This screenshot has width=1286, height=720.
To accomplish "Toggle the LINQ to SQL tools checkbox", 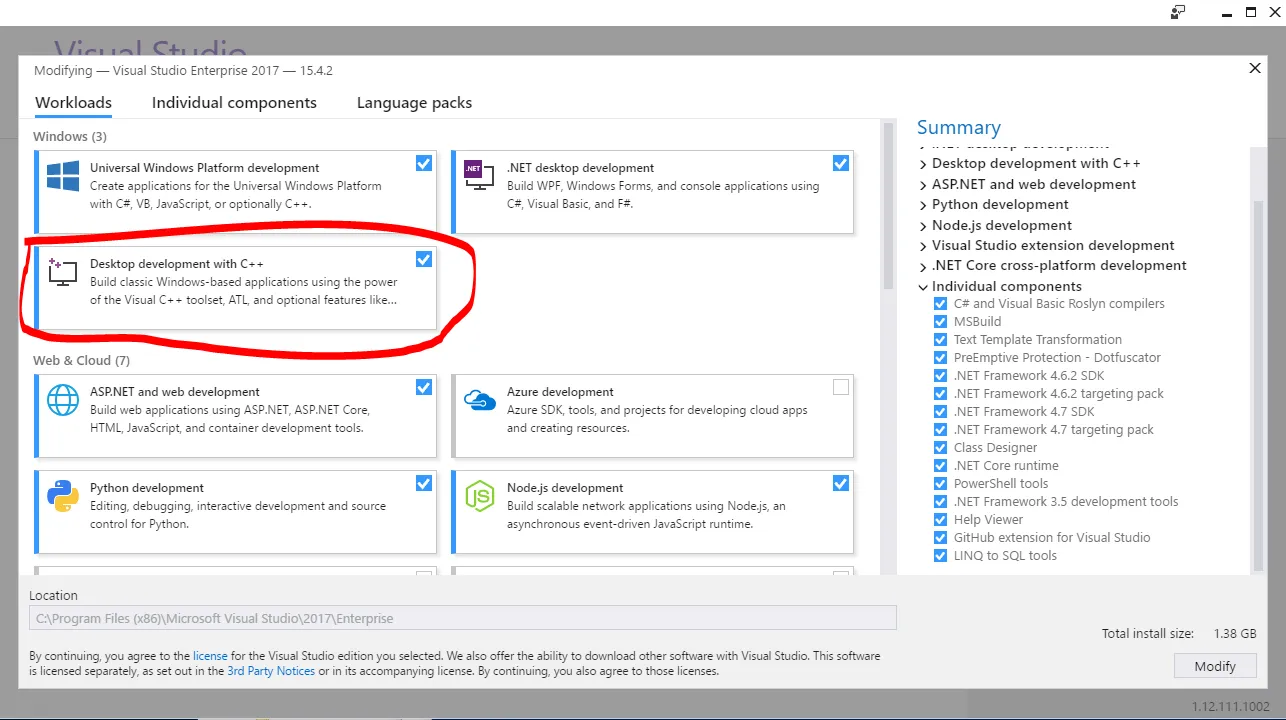I will point(940,556).
